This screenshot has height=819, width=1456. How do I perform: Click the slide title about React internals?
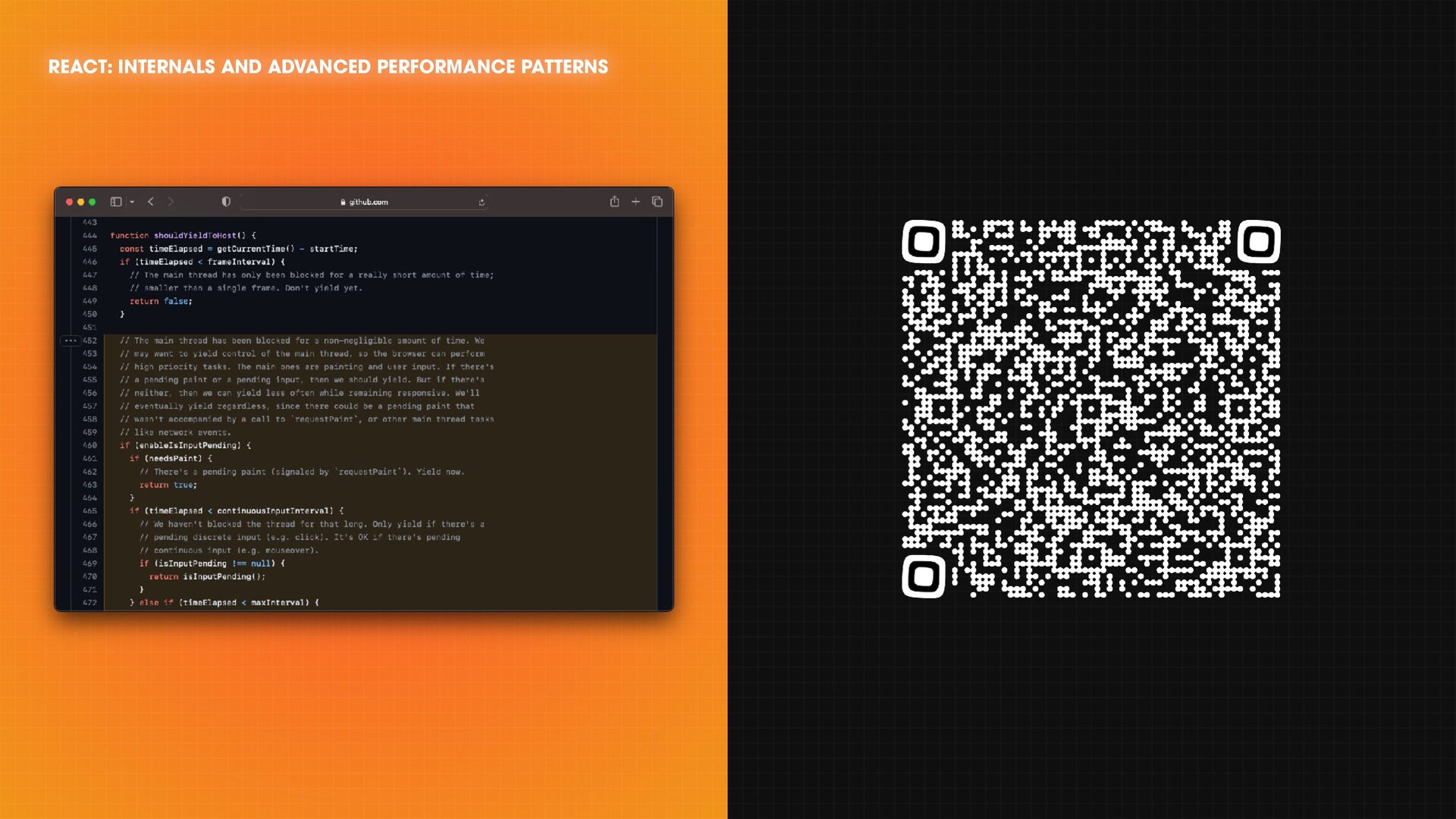[328, 67]
